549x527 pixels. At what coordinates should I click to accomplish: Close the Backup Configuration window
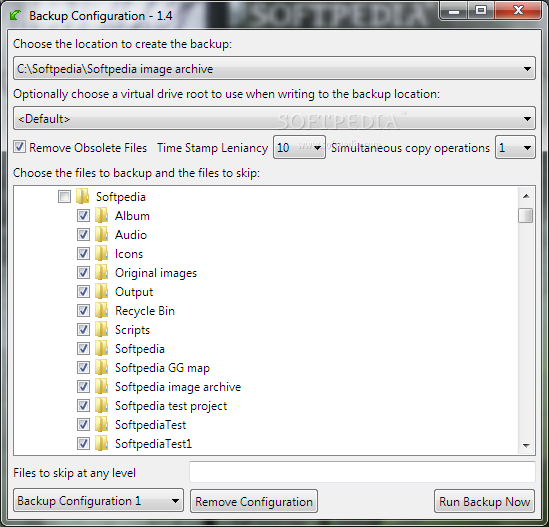click(518, 11)
